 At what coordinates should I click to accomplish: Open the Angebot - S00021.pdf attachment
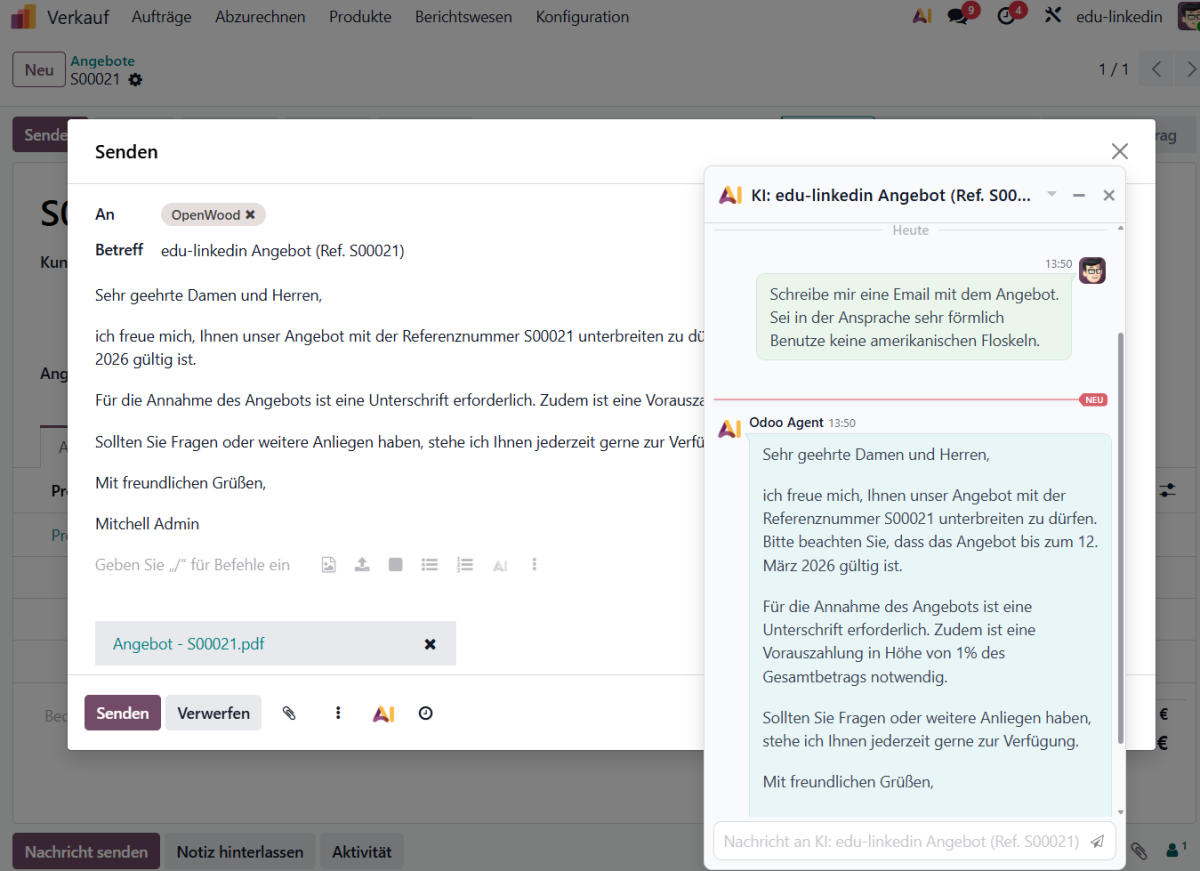pyautogui.click(x=189, y=644)
